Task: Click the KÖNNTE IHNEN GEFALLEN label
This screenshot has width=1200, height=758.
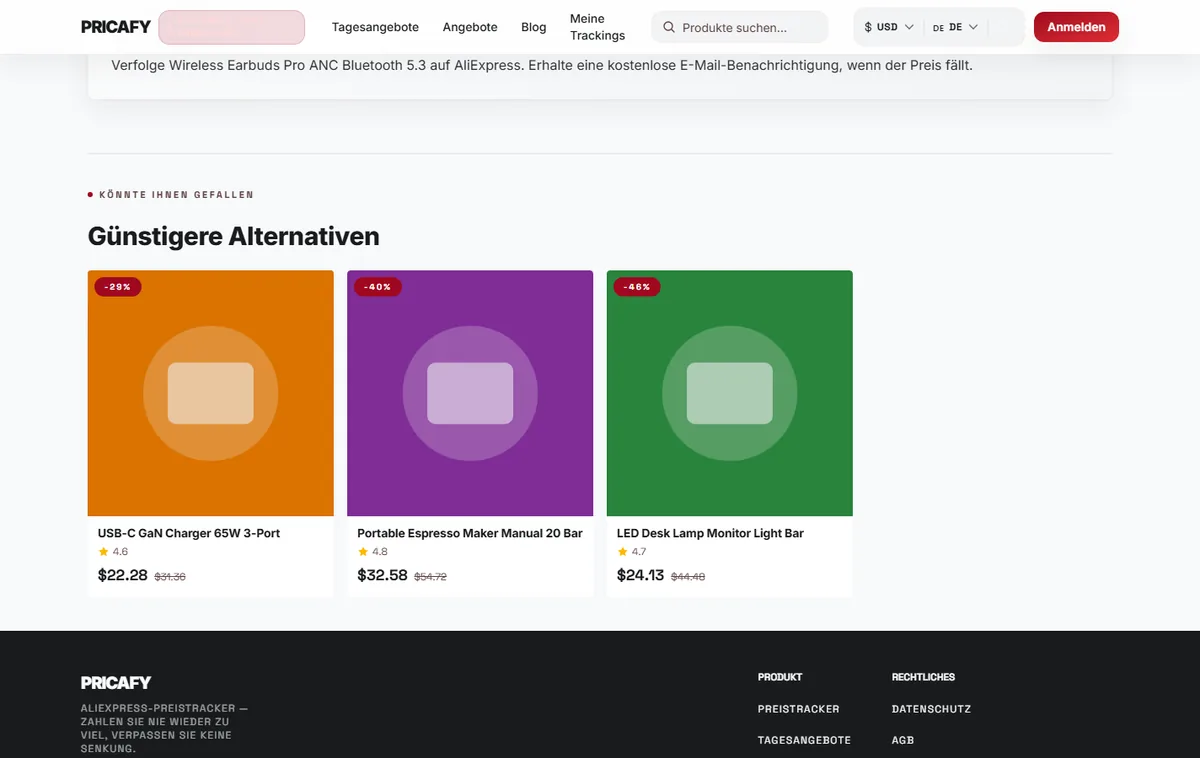Action: [x=176, y=195]
